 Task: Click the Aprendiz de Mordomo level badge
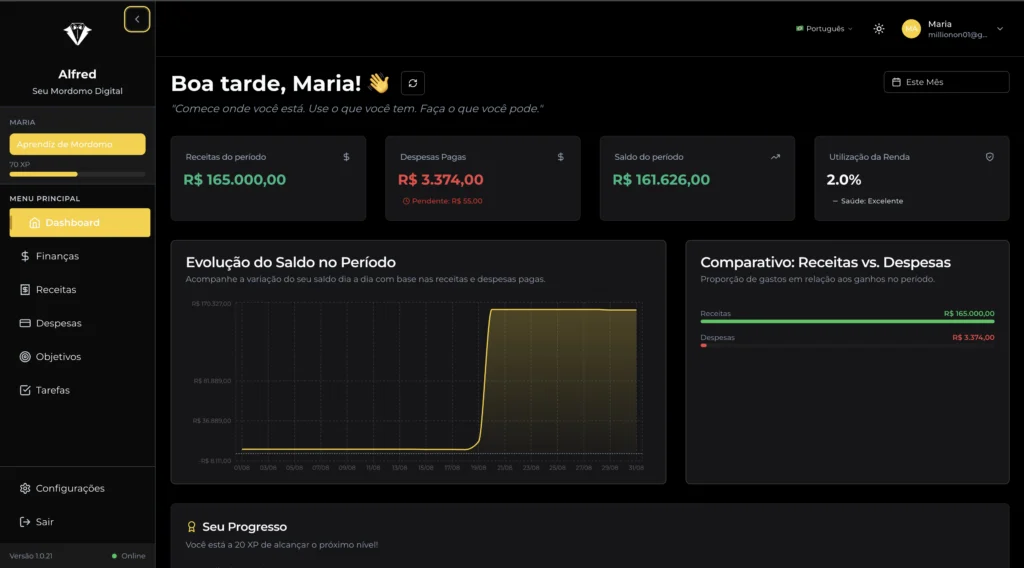coord(77,144)
